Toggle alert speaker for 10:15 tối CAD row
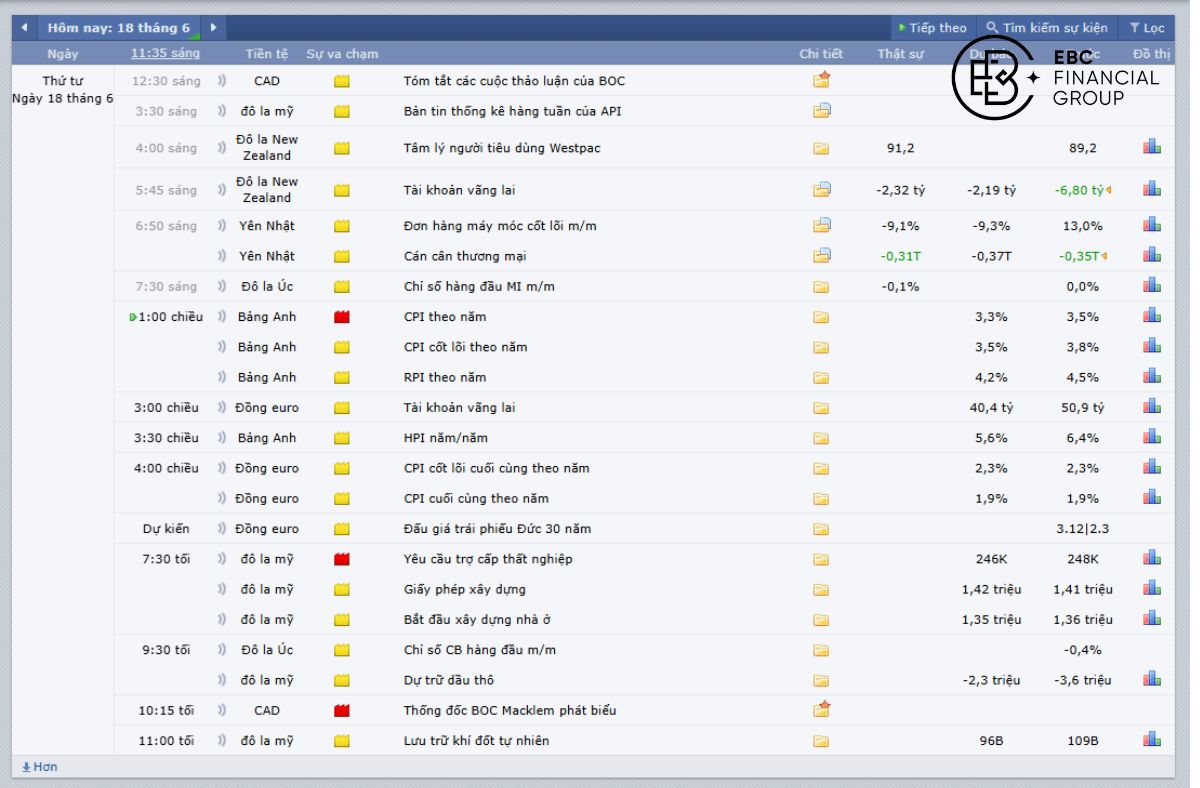This screenshot has height=788, width=1200. (x=222, y=710)
